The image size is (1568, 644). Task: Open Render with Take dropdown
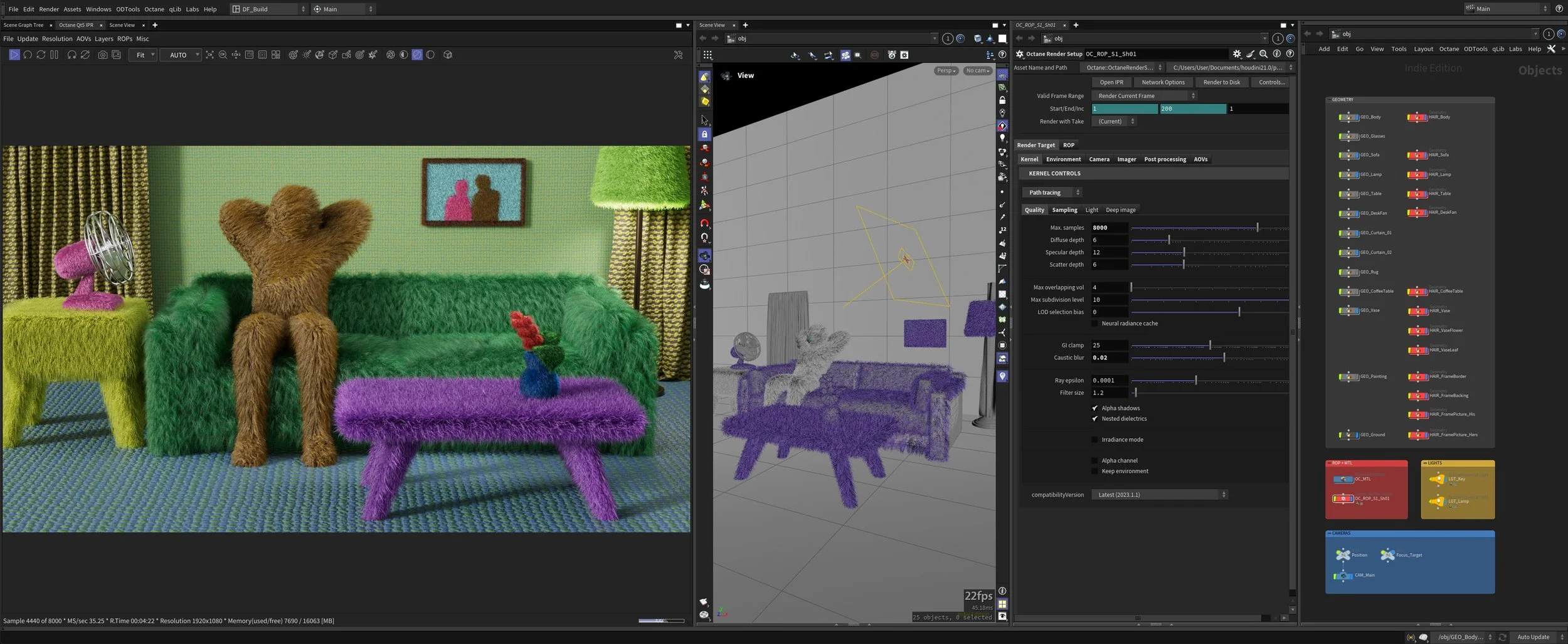(x=1113, y=122)
